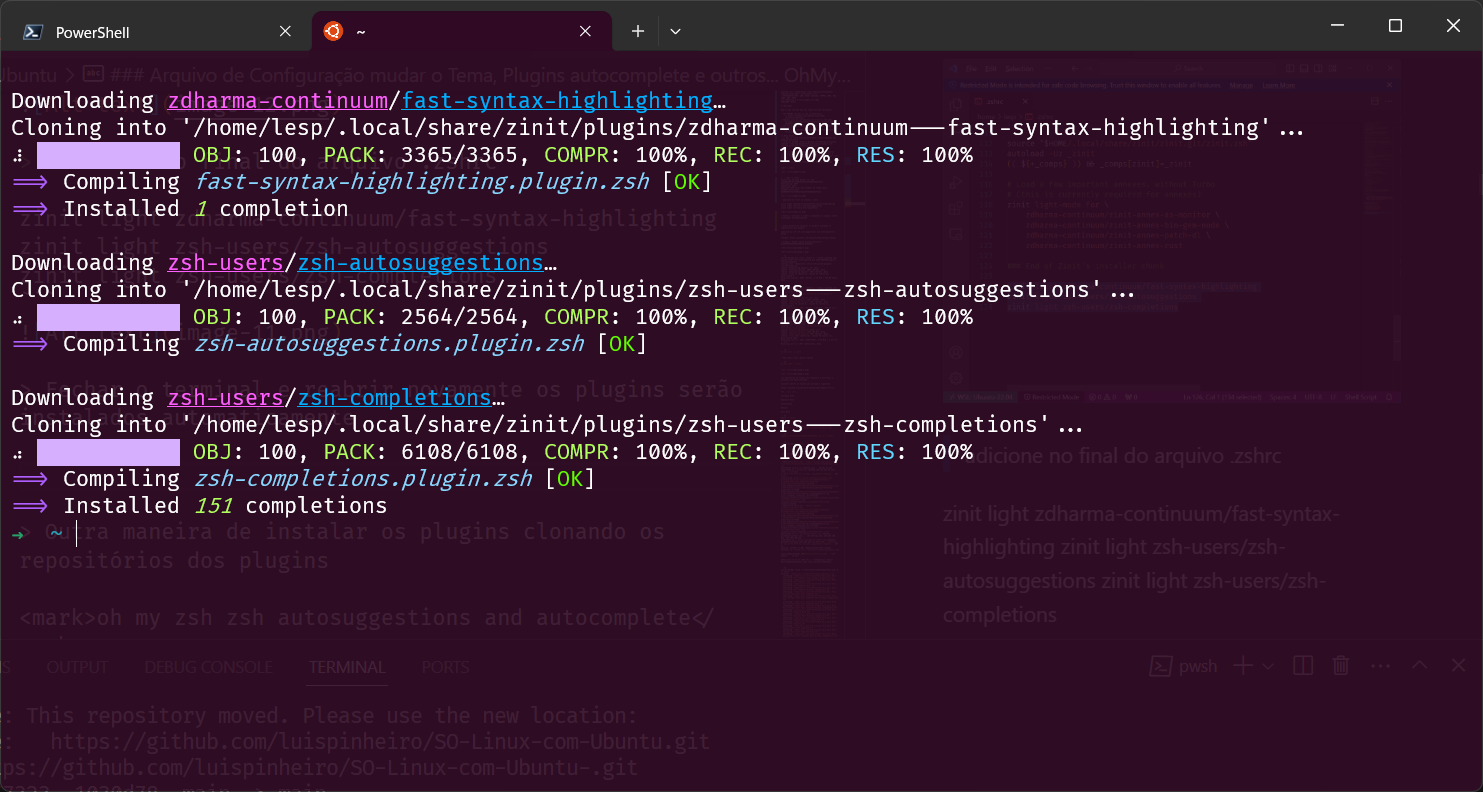The width and height of the screenshot is (1483, 792).
Task: Minimize the Windows Terminal window
Action: point(1337,26)
